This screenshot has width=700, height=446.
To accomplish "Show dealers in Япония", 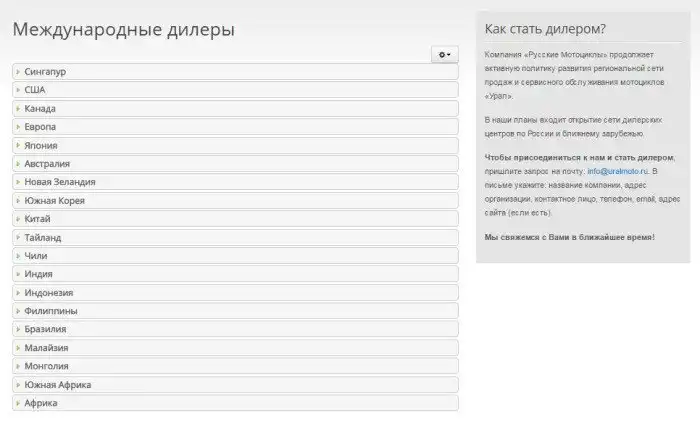I will click(x=41, y=145).
